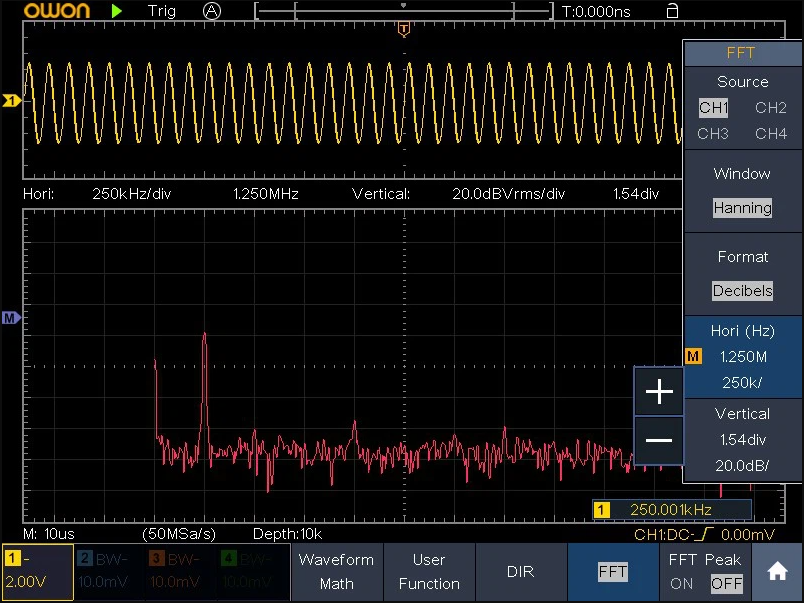Open the Hanning window selector
The width and height of the screenshot is (804, 603).
(x=742, y=208)
